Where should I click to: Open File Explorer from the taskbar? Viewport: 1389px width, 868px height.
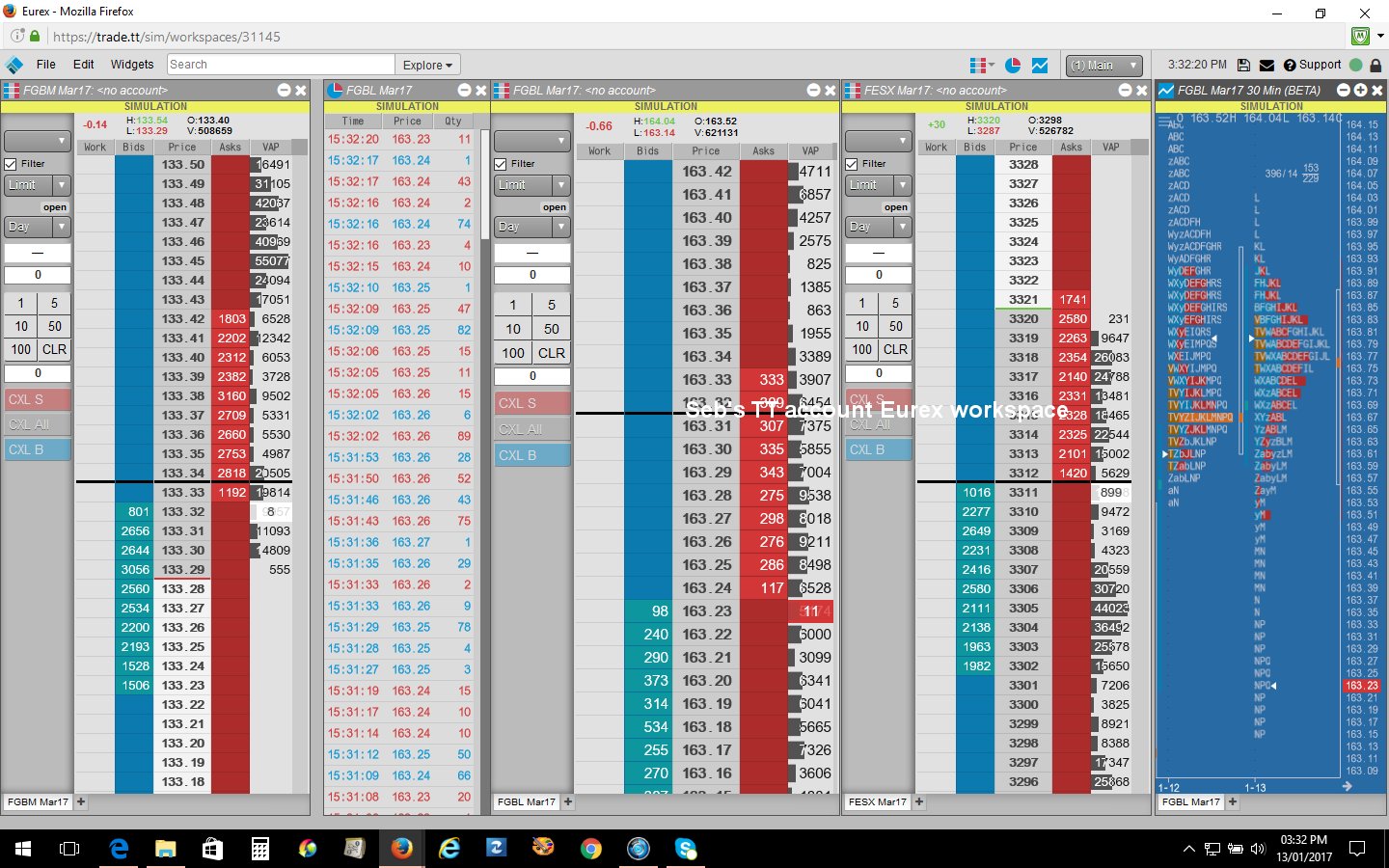[x=166, y=849]
